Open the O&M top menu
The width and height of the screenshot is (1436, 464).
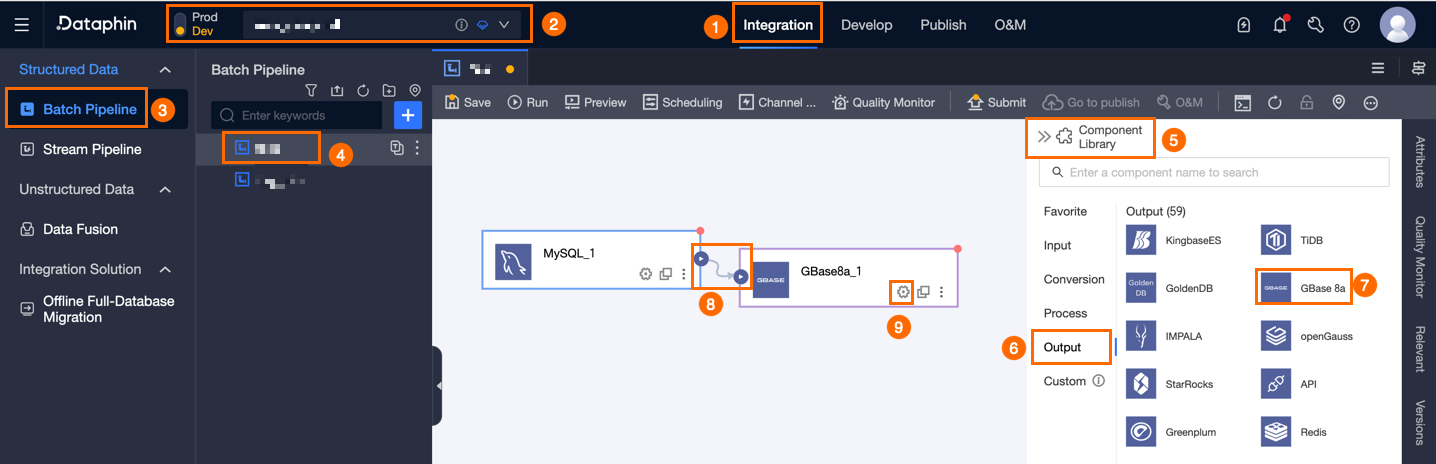click(x=1010, y=25)
